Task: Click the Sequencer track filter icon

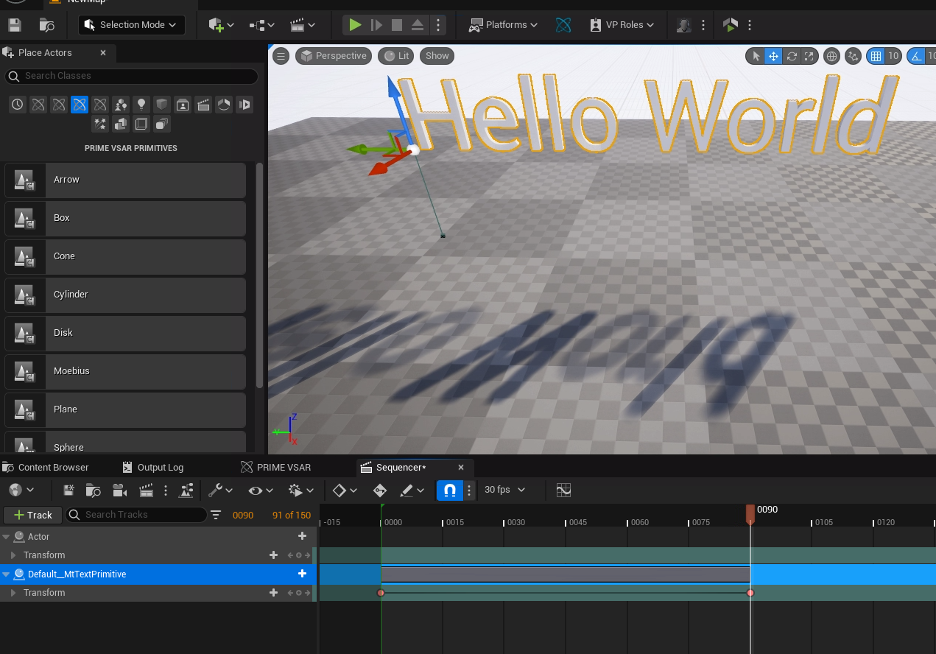Action: tap(216, 515)
